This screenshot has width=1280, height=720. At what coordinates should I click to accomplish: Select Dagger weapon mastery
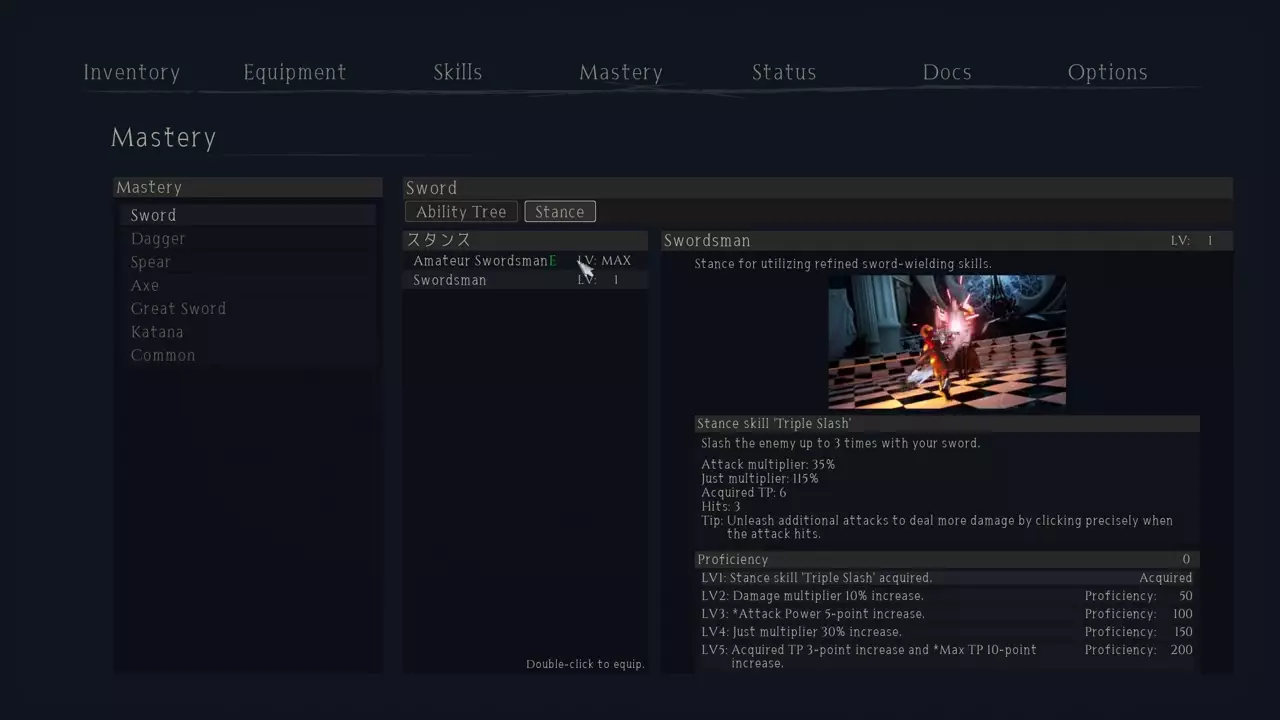pos(248,239)
